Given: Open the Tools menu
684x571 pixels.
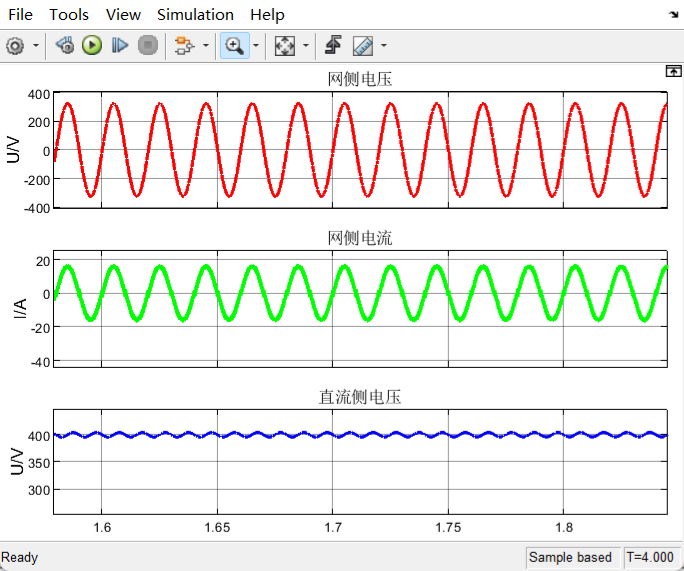Looking at the screenshot, I should point(69,14).
